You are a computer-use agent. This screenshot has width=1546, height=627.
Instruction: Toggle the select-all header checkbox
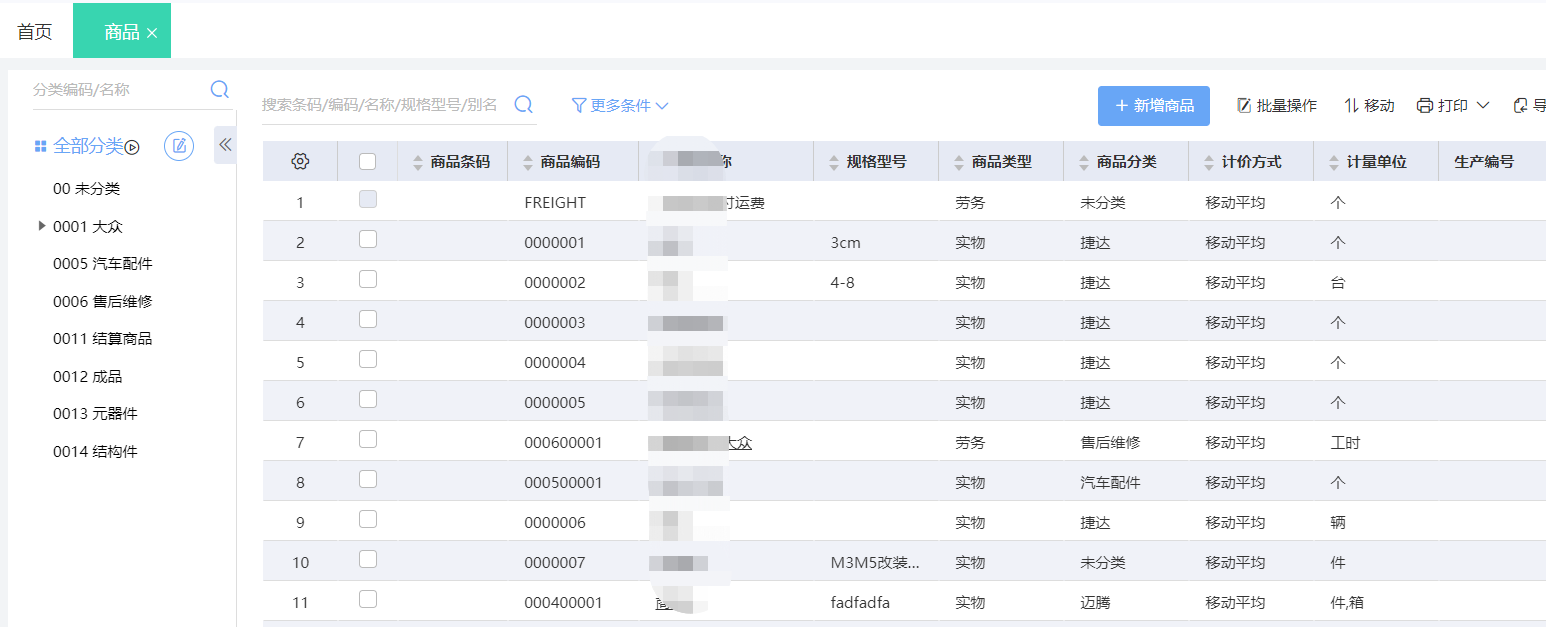pyautogui.click(x=368, y=161)
